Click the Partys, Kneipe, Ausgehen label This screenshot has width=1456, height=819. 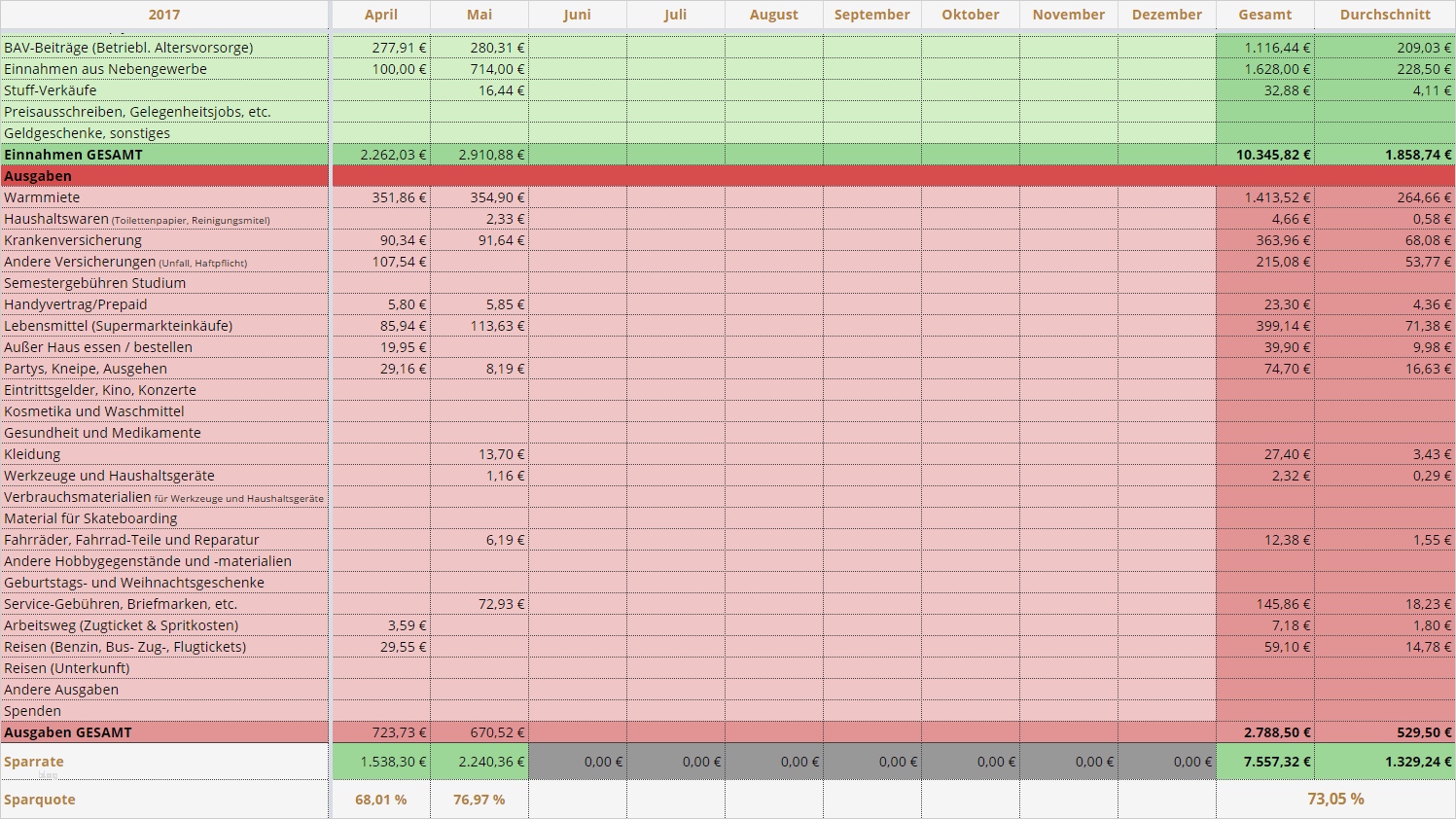[86, 369]
